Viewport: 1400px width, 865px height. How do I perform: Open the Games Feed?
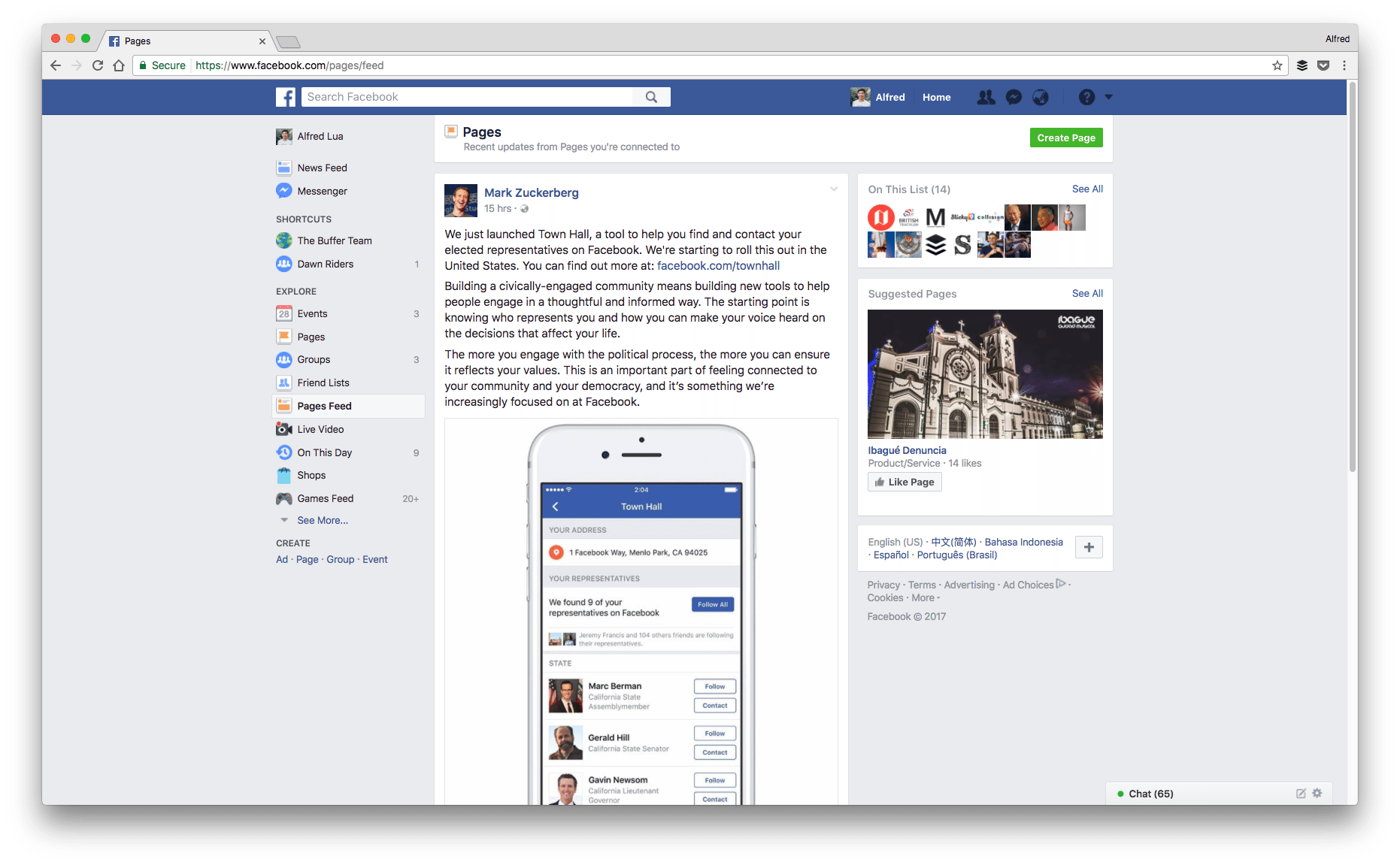[326, 498]
